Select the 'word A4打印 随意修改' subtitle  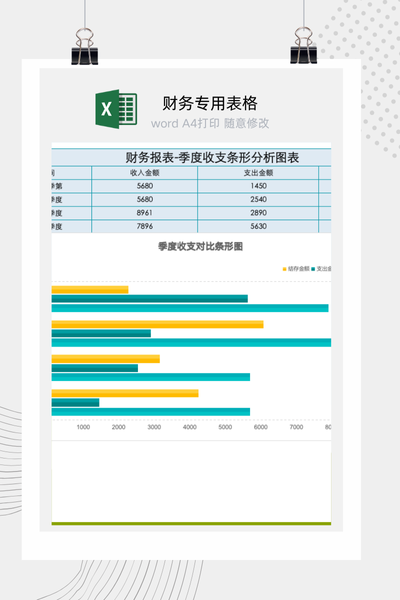(x=210, y=123)
